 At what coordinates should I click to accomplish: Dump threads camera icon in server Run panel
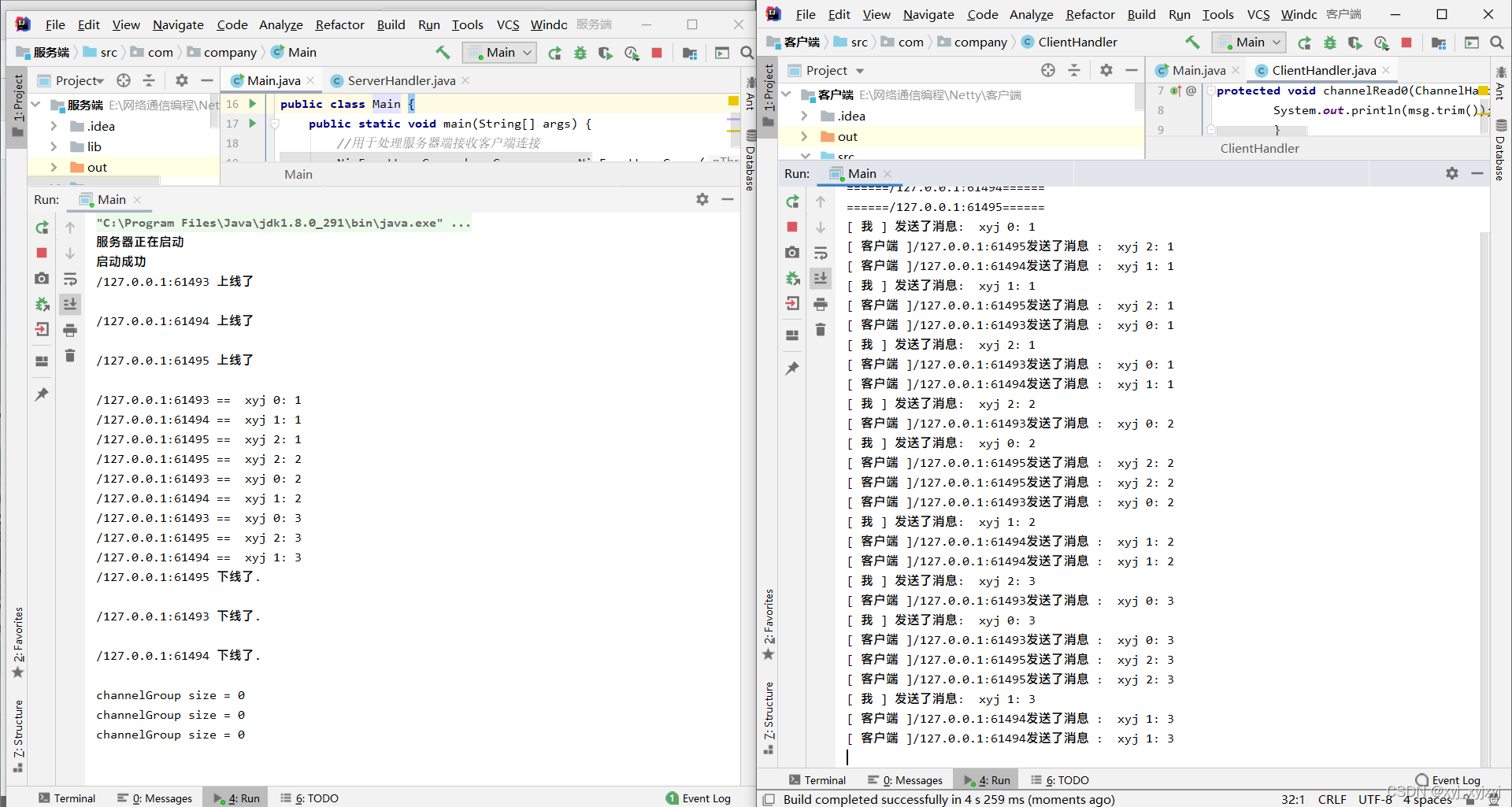(42, 278)
